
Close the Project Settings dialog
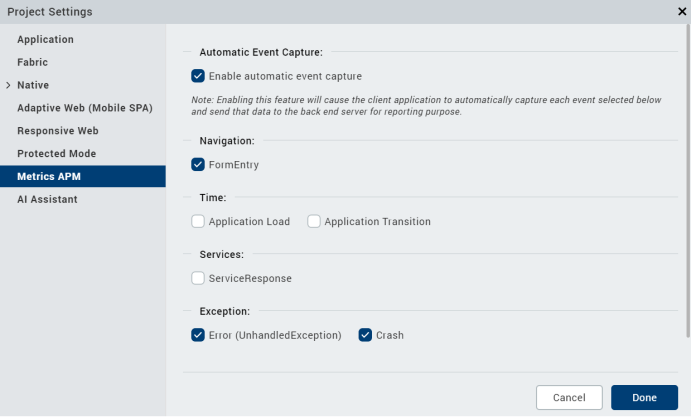[681, 11]
